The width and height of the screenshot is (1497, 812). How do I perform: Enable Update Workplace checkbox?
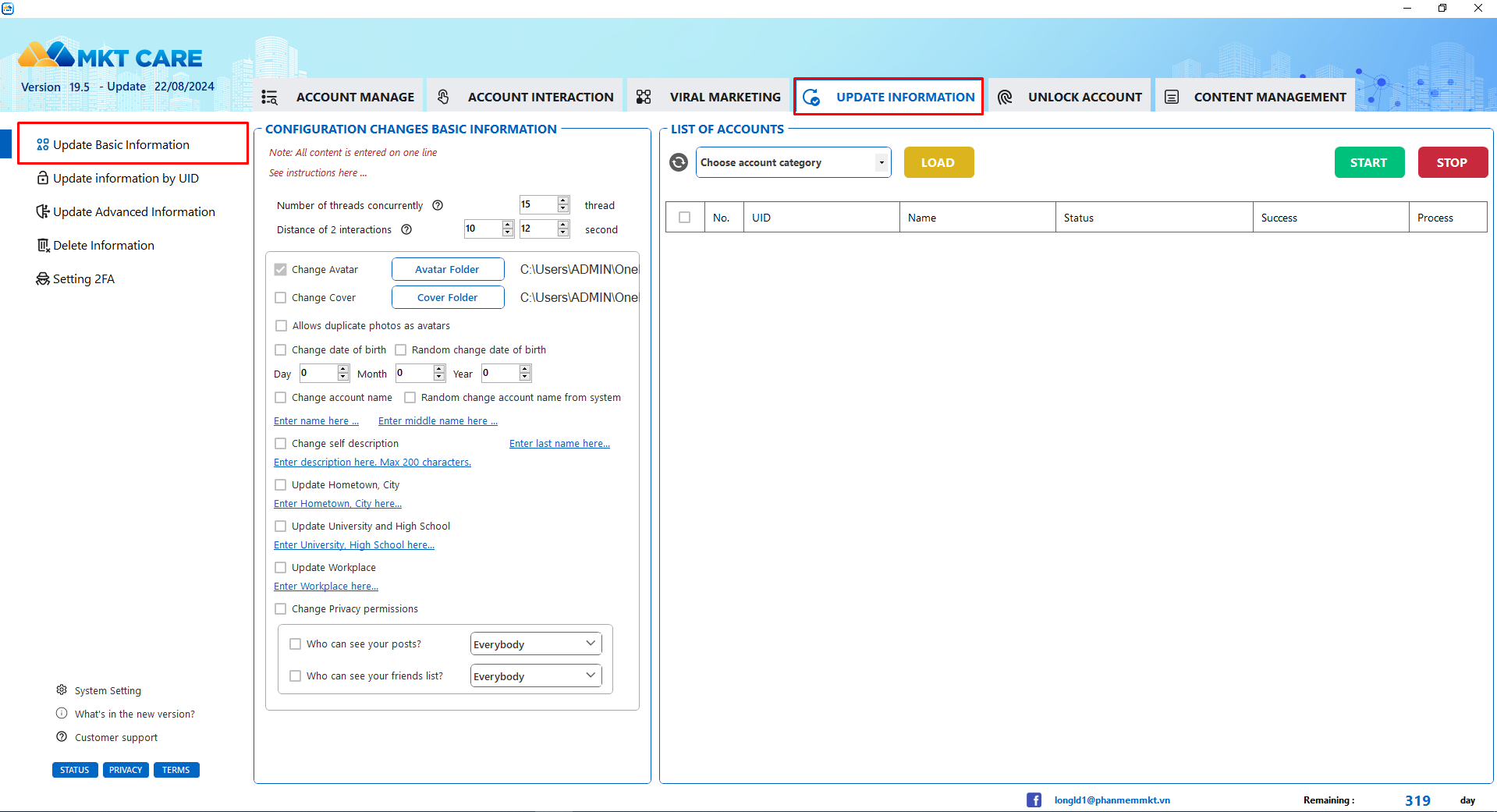tap(281, 567)
